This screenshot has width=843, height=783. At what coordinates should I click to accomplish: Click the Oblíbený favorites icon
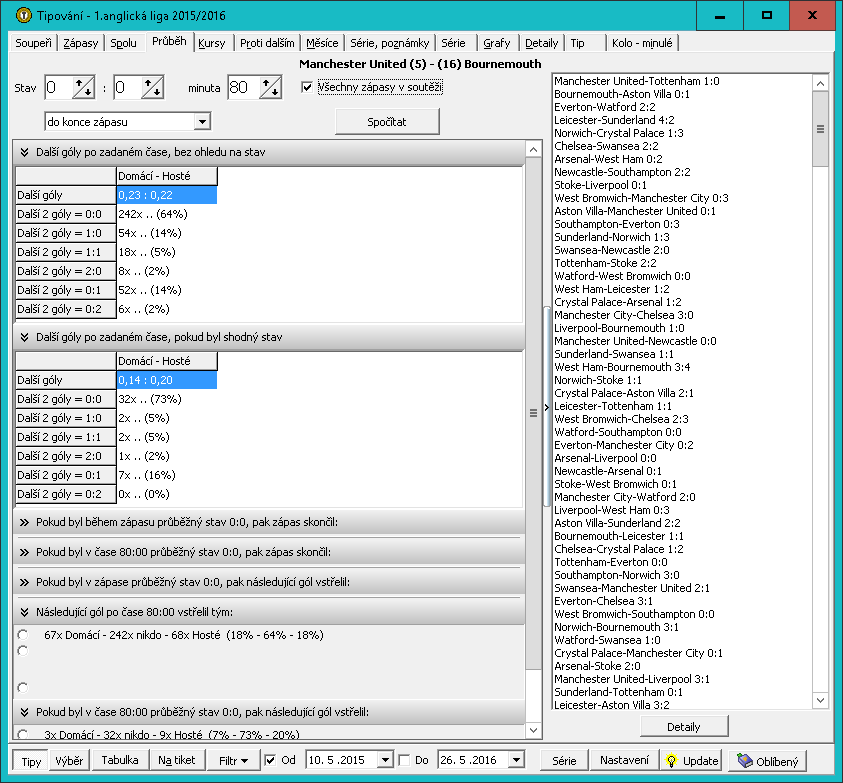pyautogui.click(x=745, y=760)
